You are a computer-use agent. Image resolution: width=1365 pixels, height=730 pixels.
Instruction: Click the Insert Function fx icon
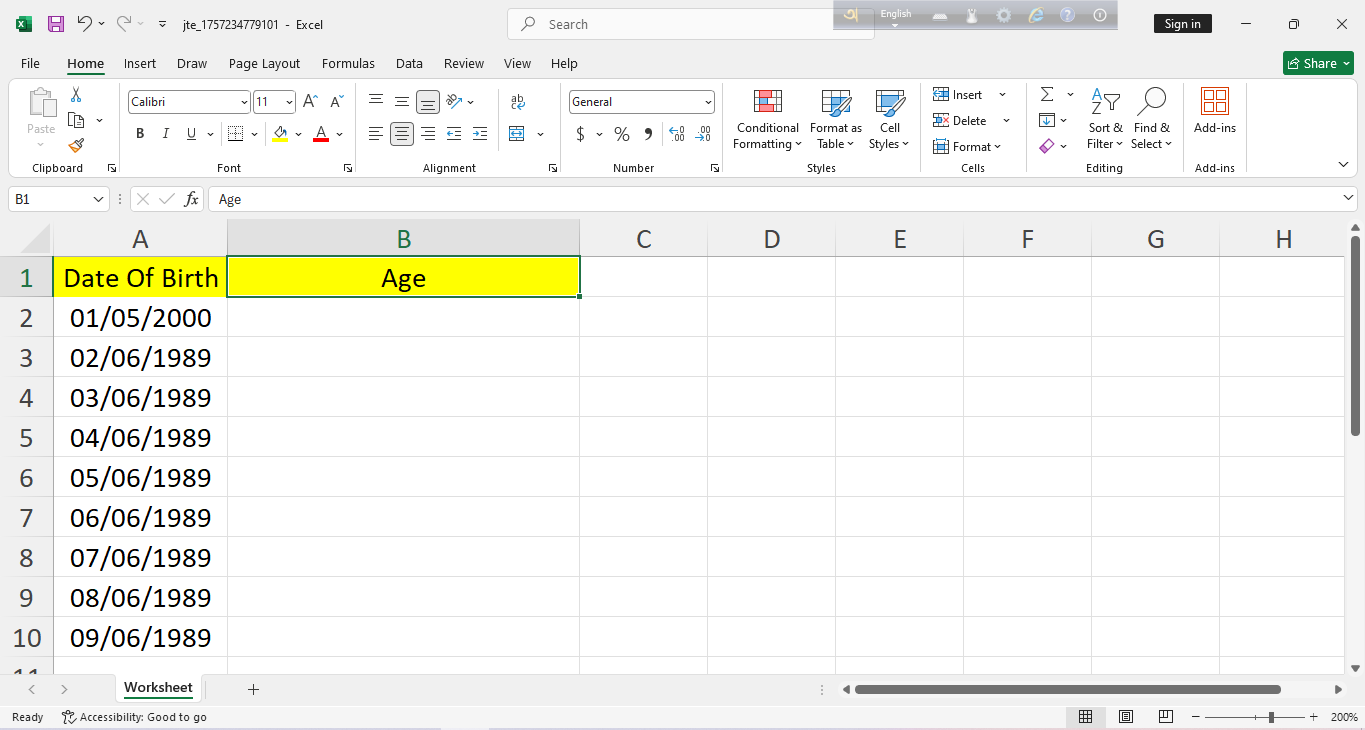(x=191, y=199)
